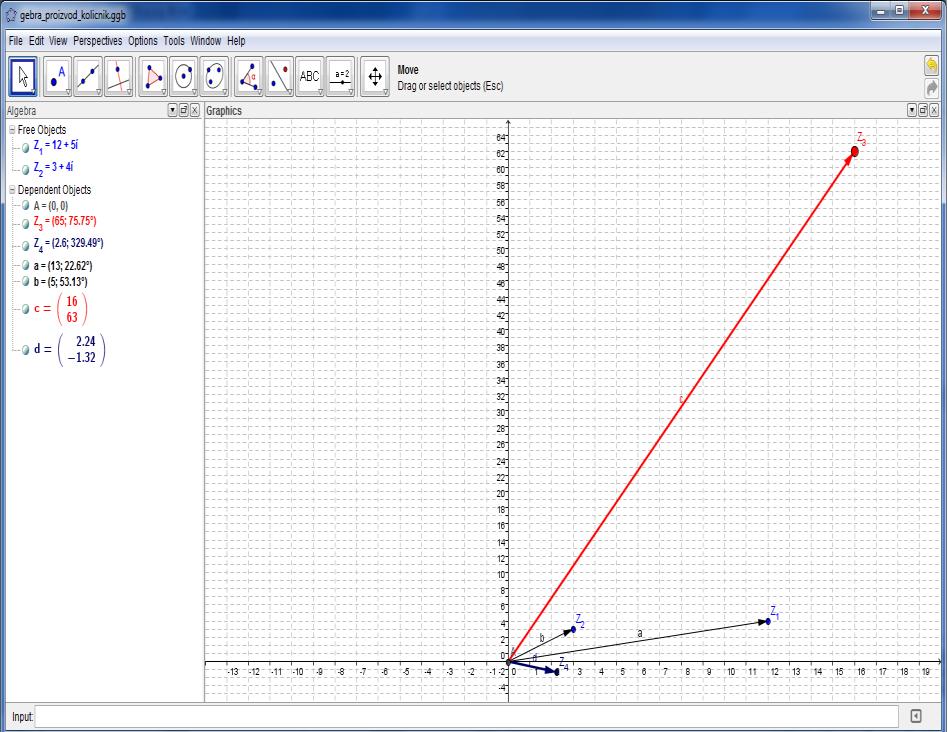Select the Z3 = (65; 75.75°) entry
Image resolution: width=948 pixels, height=732 pixels.
click(x=65, y=222)
